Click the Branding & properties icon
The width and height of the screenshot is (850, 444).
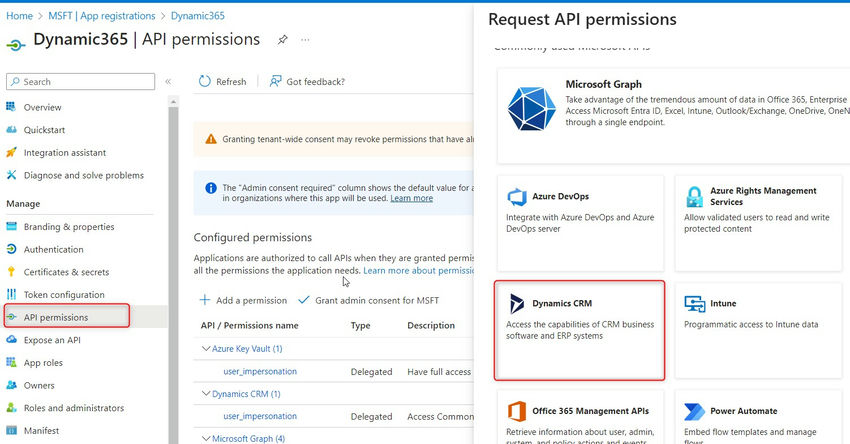(11, 227)
